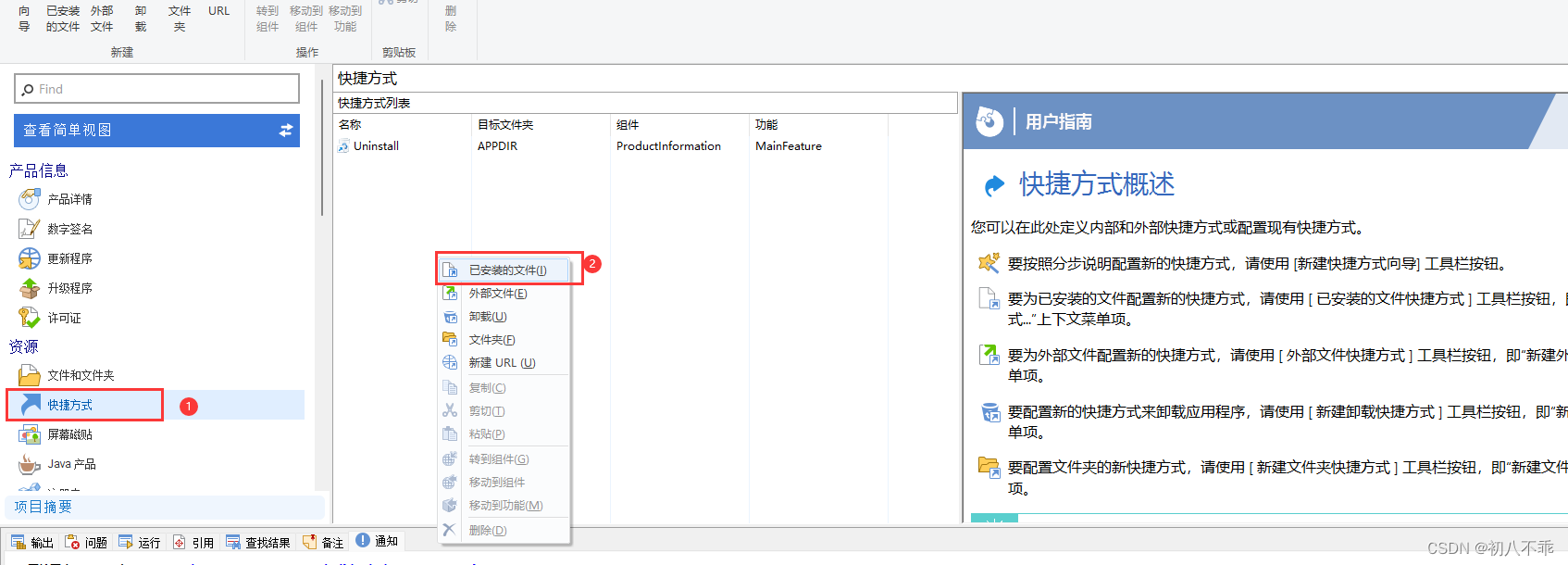Click 向导 ribbon button

(24, 19)
